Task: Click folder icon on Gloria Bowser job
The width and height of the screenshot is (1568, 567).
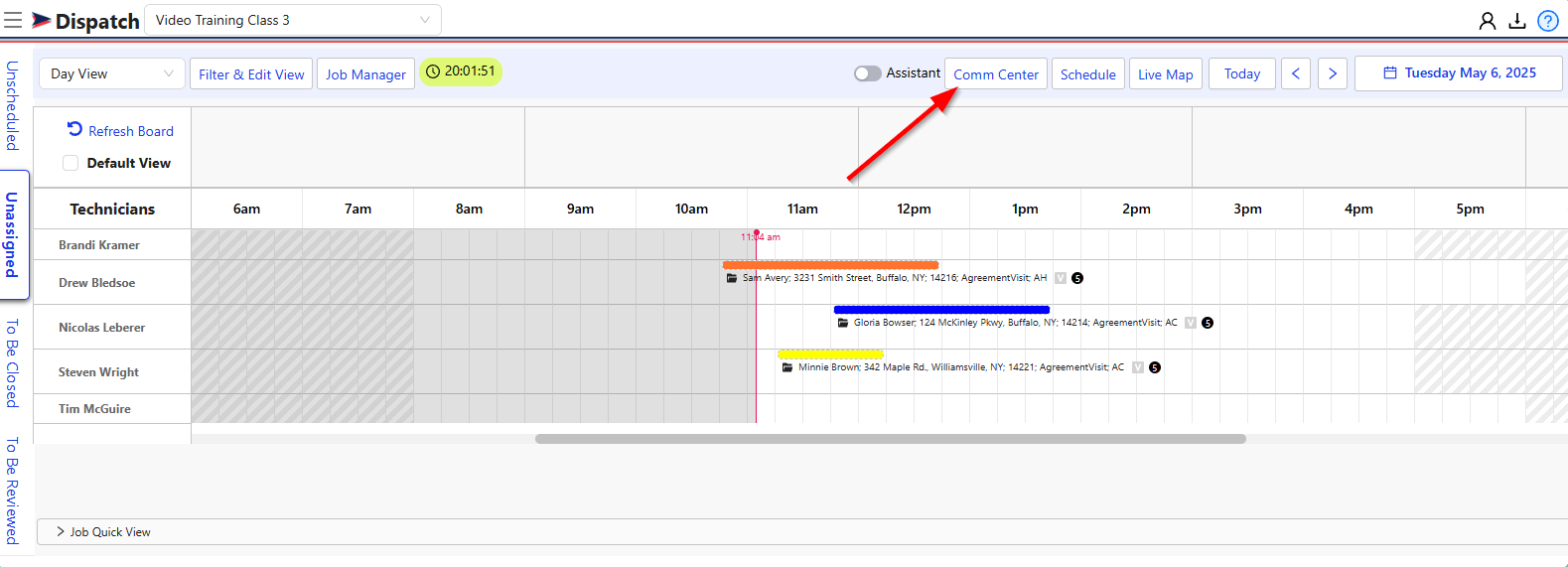Action: click(x=843, y=323)
